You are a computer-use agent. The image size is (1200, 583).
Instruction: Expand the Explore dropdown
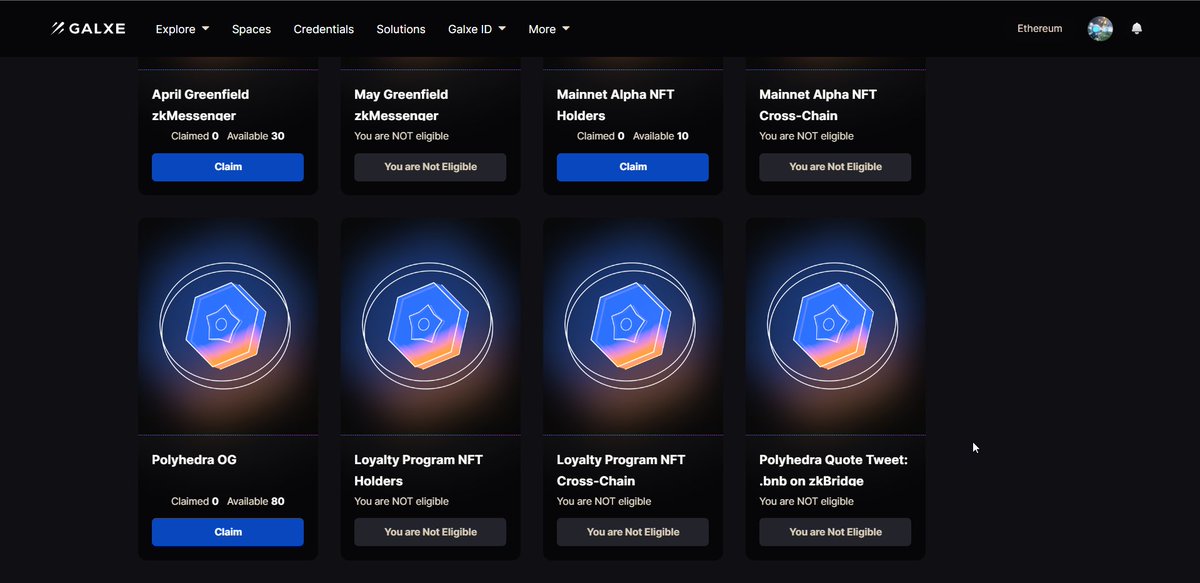pos(181,29)
